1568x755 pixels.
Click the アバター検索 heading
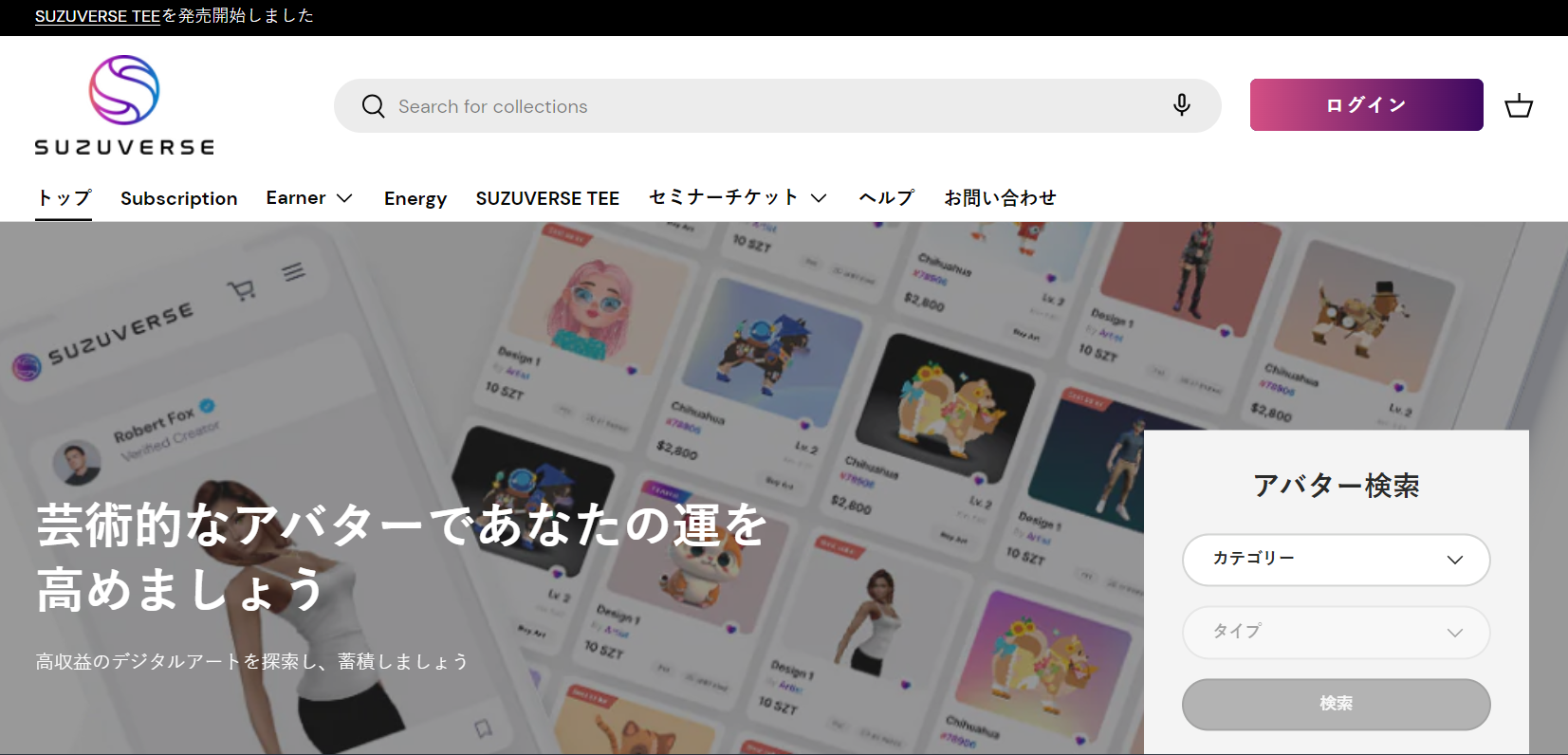[1336, 486]
